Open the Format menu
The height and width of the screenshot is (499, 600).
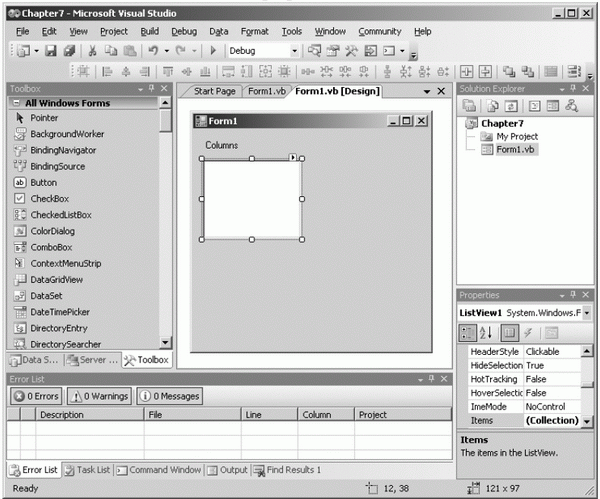click(x=254, y=31)
